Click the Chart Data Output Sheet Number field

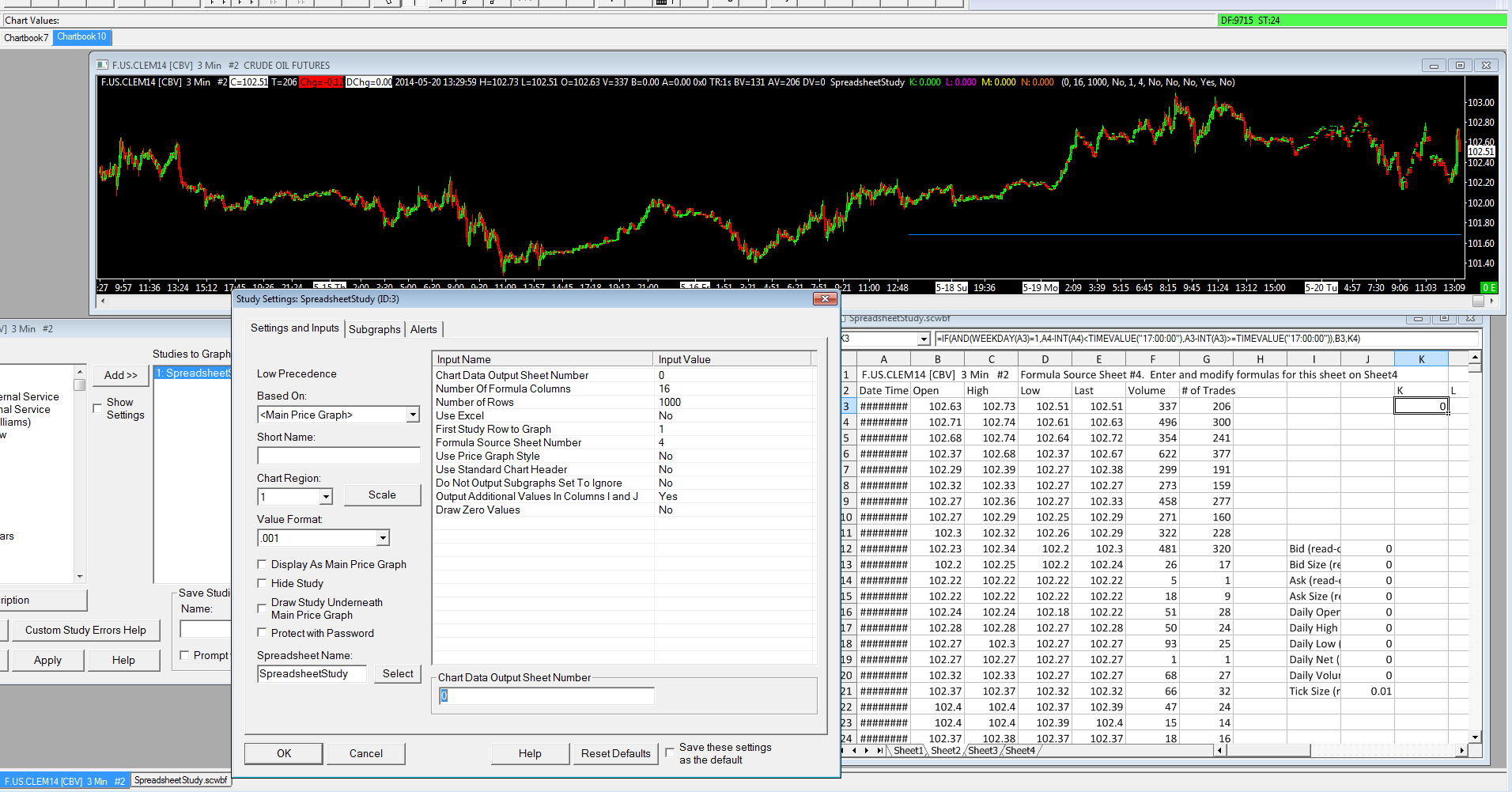click(x=546, y=695)
